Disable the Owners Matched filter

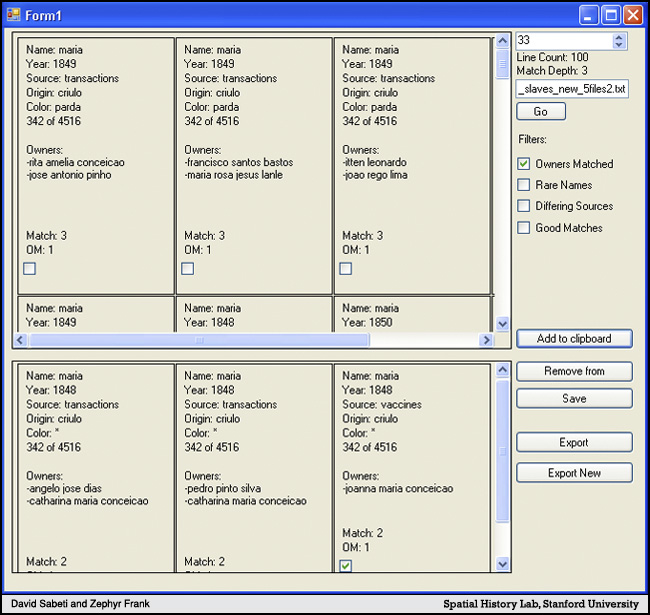click(523, 164)
